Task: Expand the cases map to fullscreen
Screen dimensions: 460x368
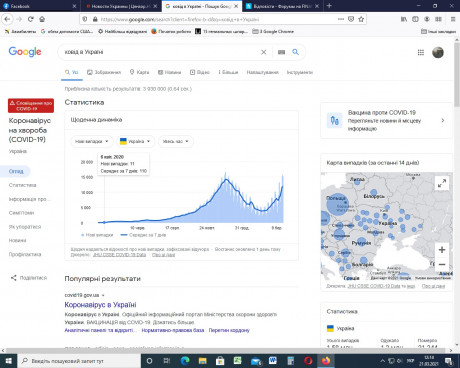Action: (442, 183)
